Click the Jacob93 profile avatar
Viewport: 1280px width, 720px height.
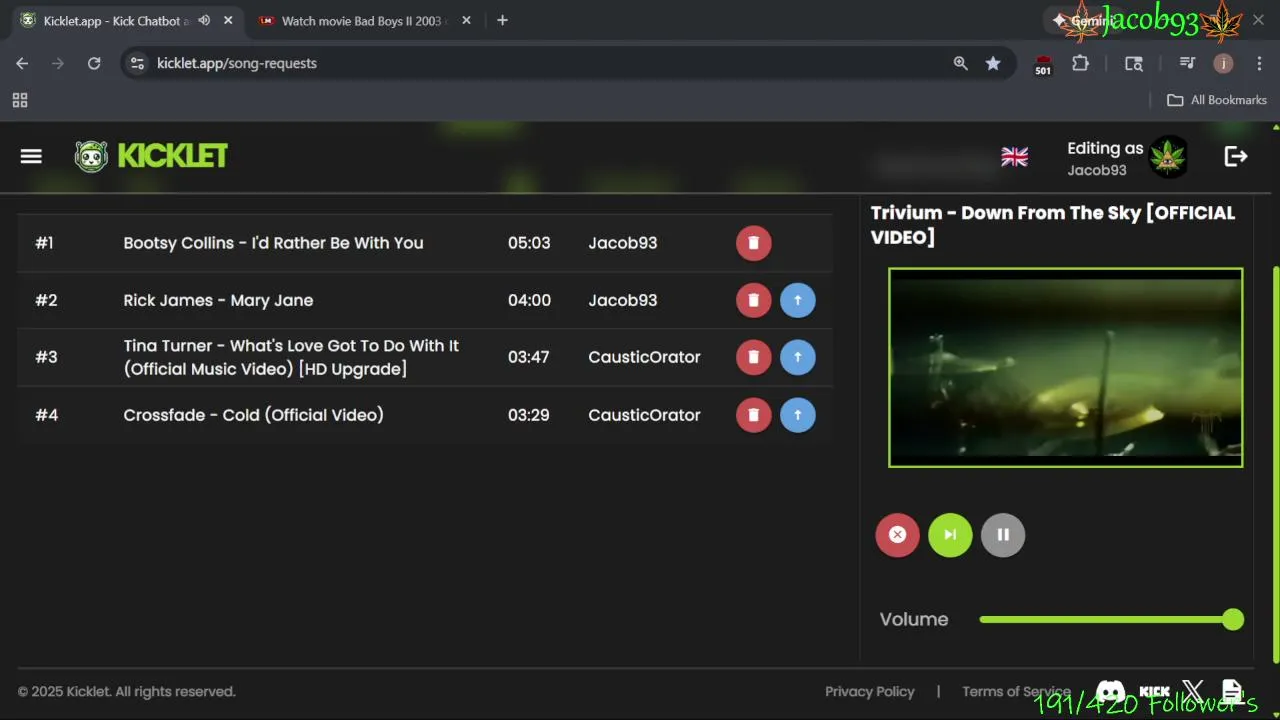(x=1168, y=157)
